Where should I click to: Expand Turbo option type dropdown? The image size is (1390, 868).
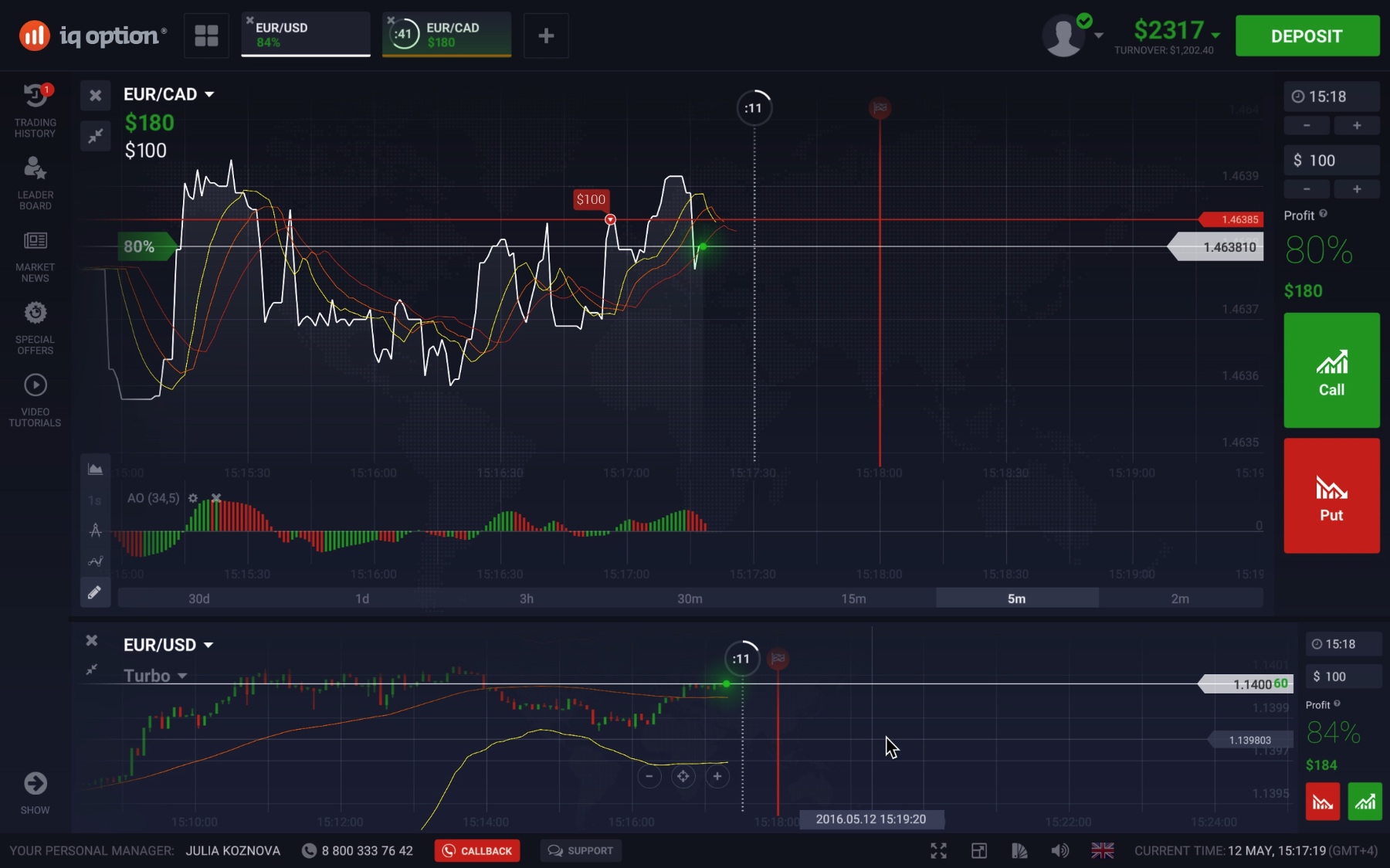[x=155, y=676]
